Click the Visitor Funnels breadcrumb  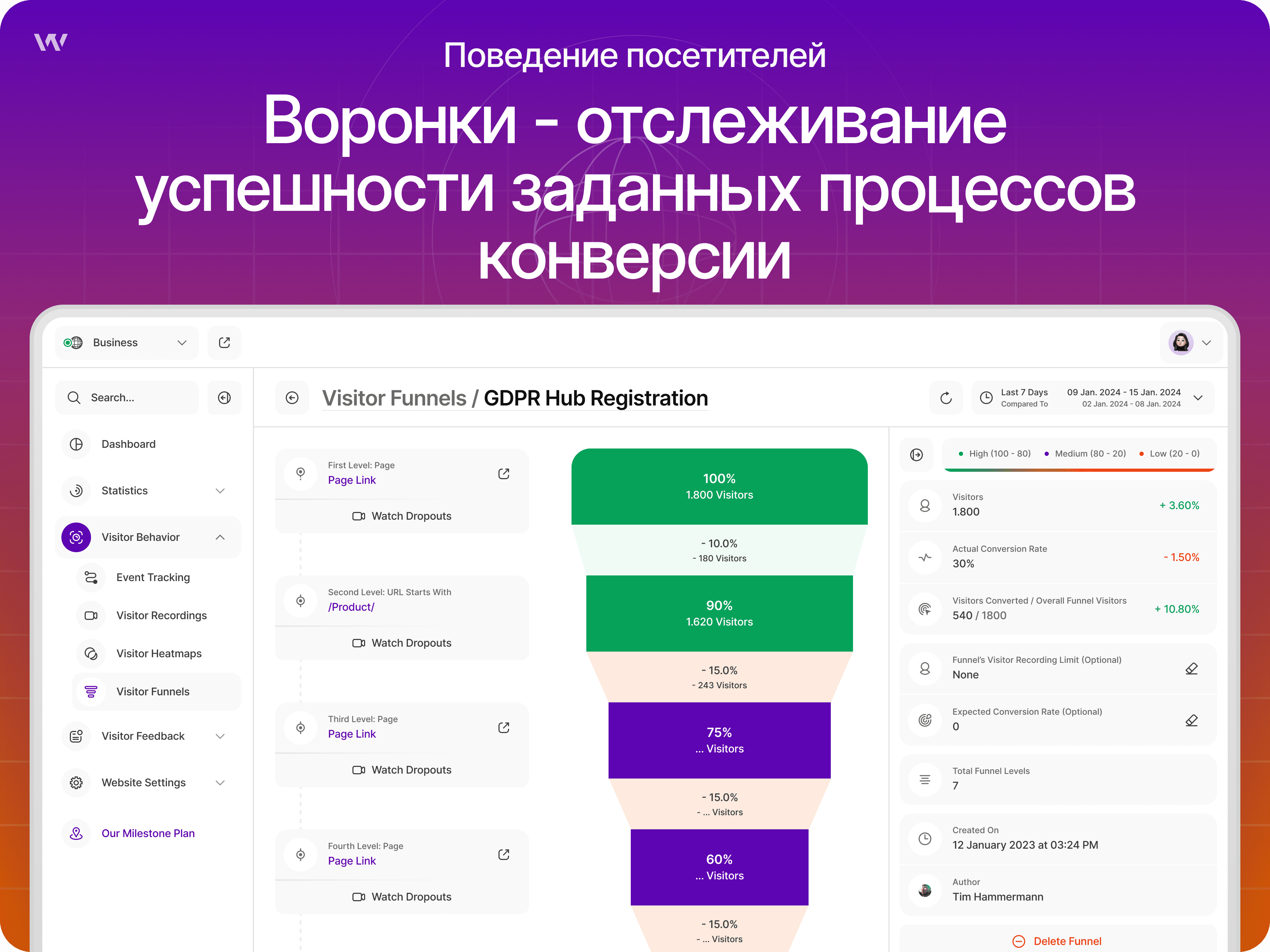click(x=394, y=398)
